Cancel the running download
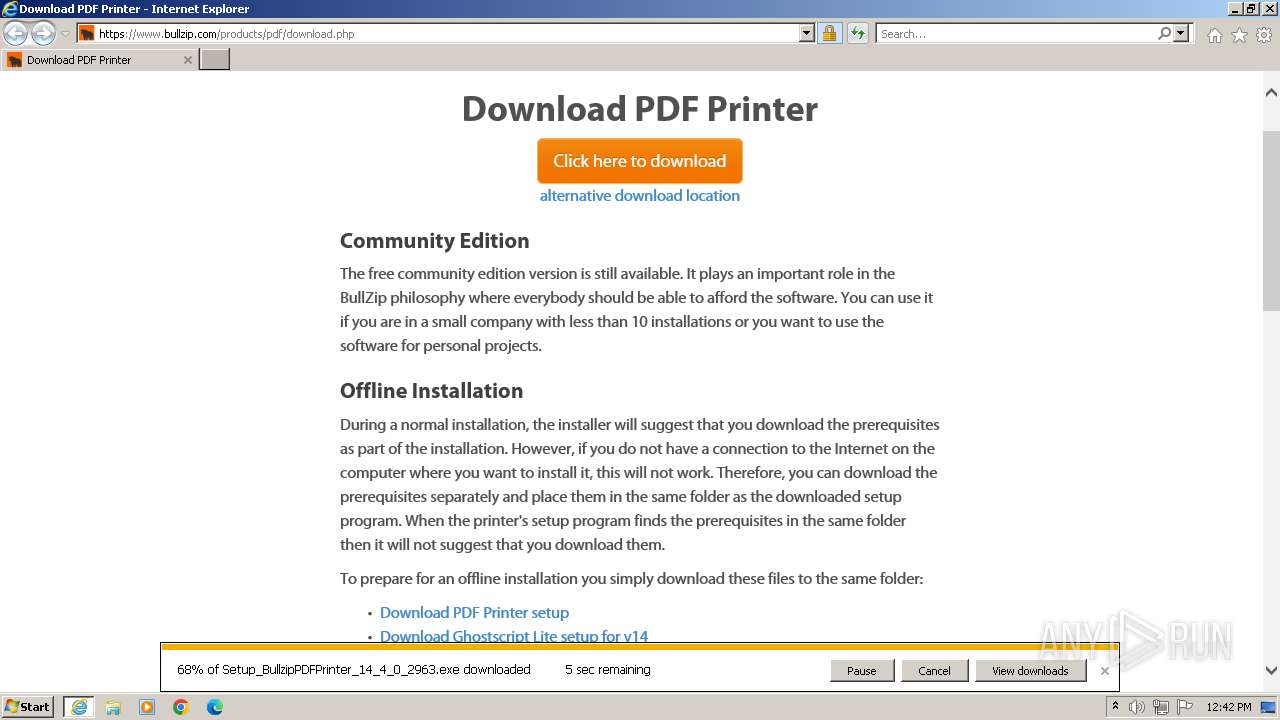 934,671
